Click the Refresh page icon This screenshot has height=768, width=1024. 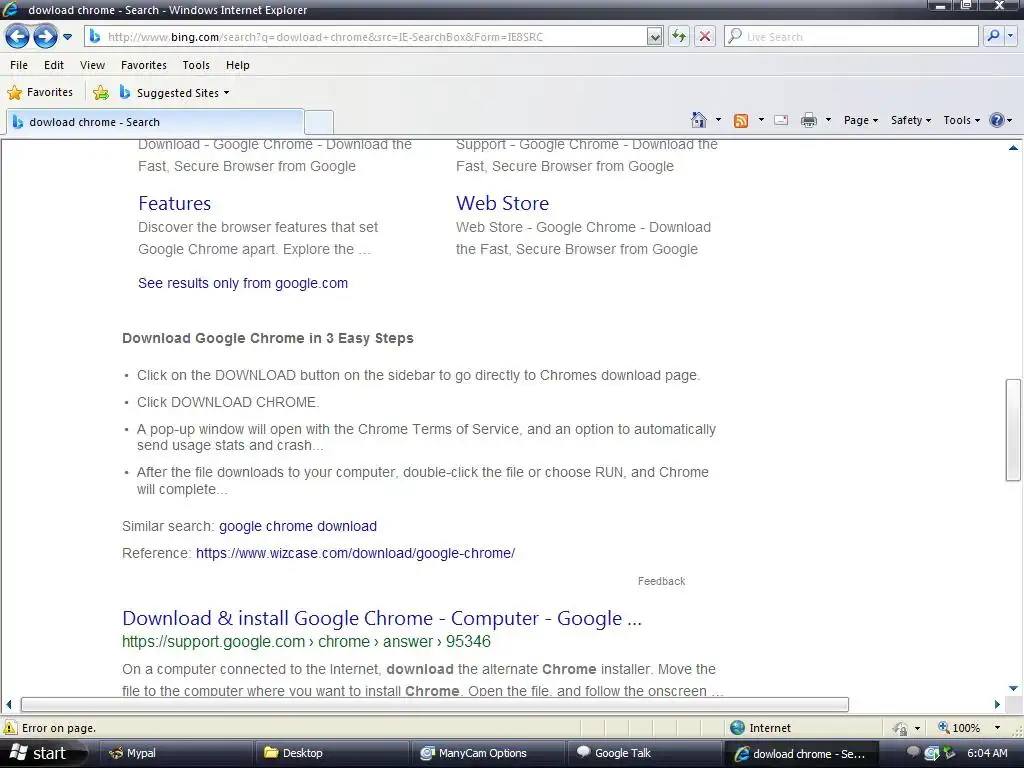(x=679, y=37)
